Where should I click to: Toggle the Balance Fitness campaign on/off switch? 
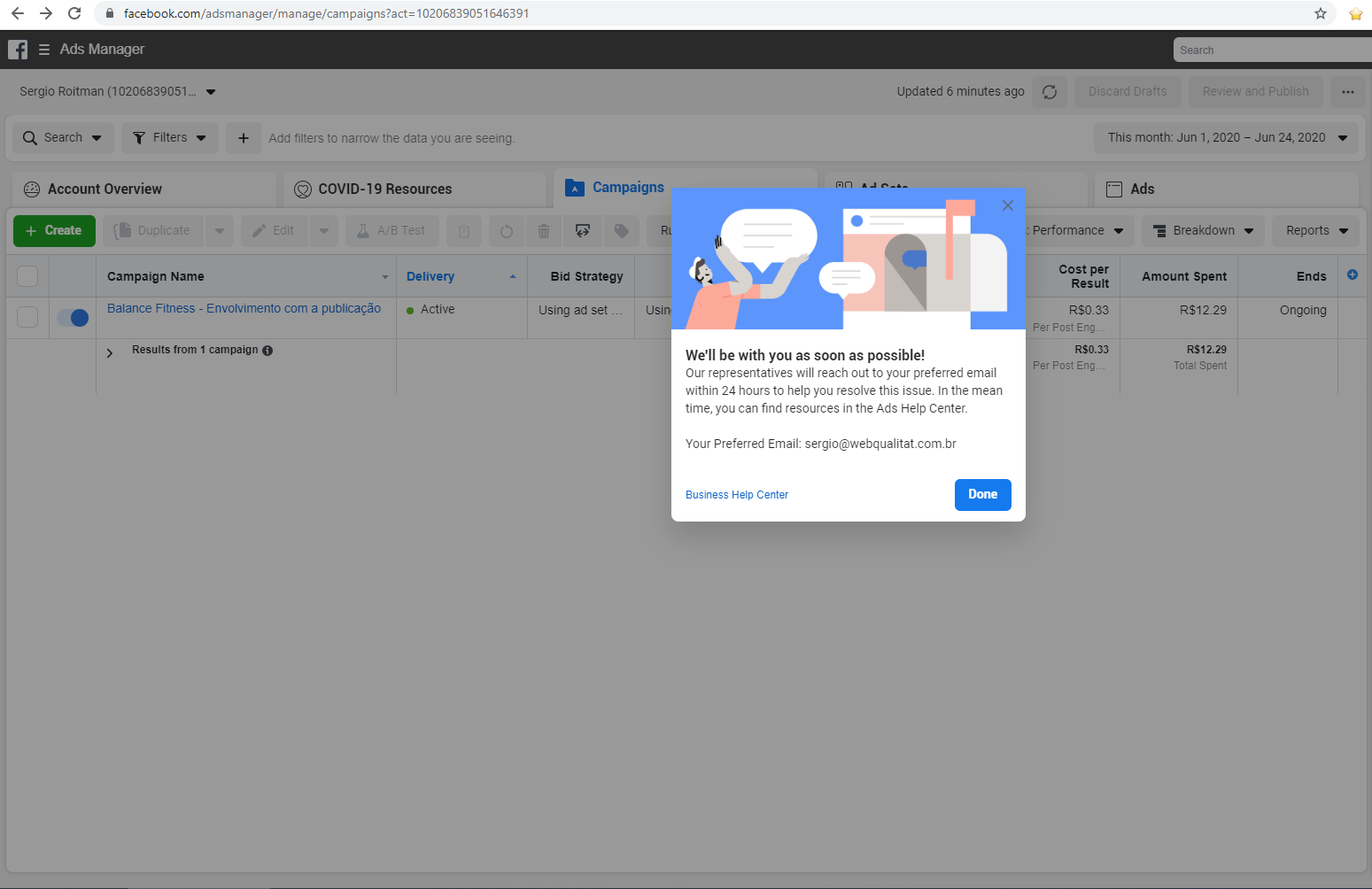pos(73,317)
